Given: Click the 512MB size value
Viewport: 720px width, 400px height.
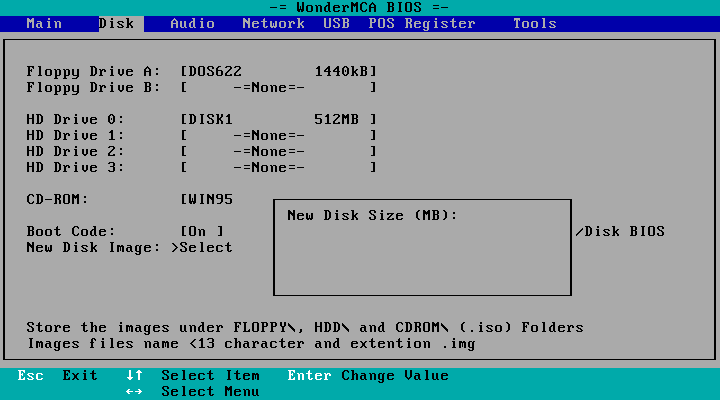Looking at the screenshot, I should click(x=337, y=119).
